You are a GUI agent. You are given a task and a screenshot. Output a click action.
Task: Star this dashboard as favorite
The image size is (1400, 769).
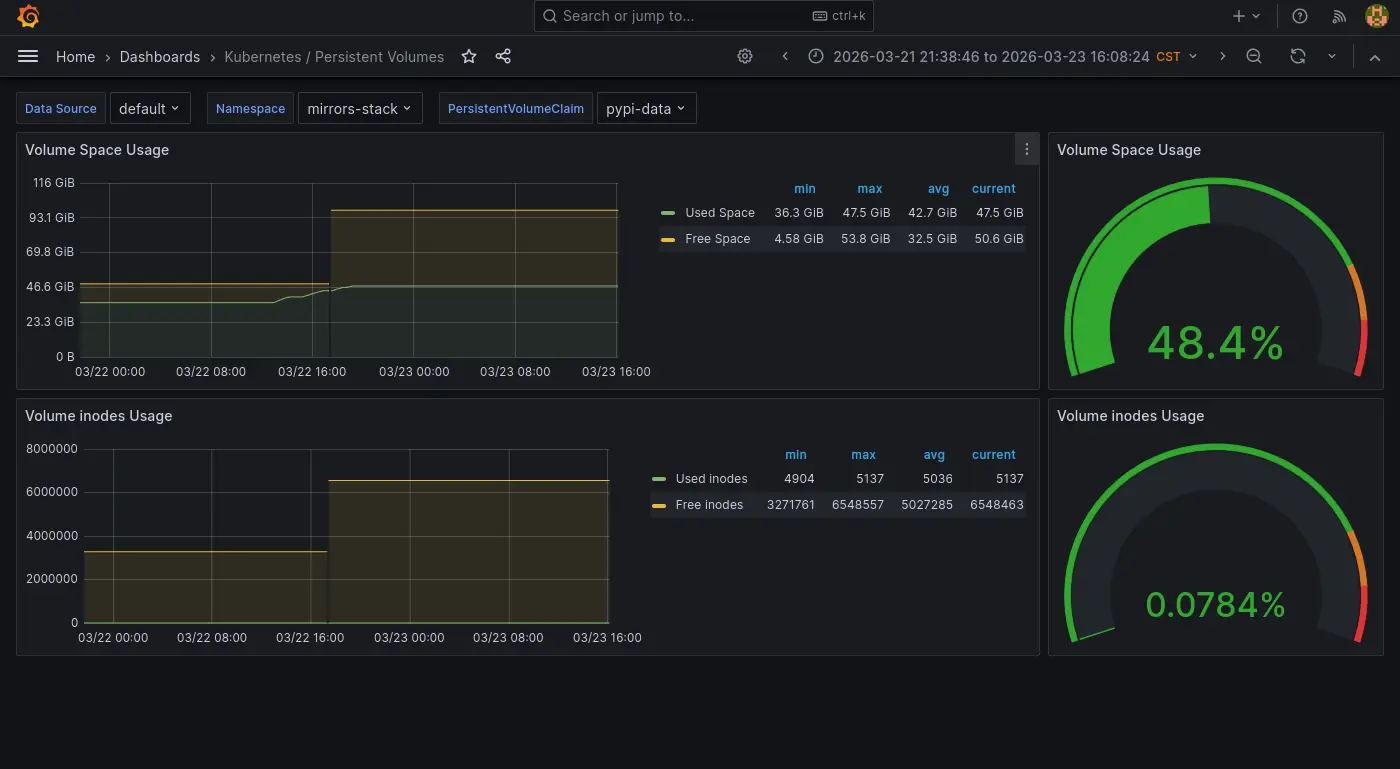[469, 57]
